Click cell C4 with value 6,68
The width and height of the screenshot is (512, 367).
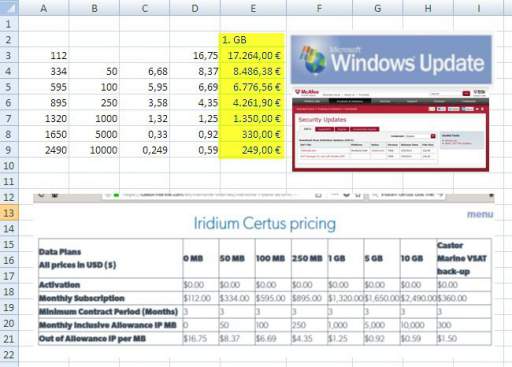click(x=145, y=71)
